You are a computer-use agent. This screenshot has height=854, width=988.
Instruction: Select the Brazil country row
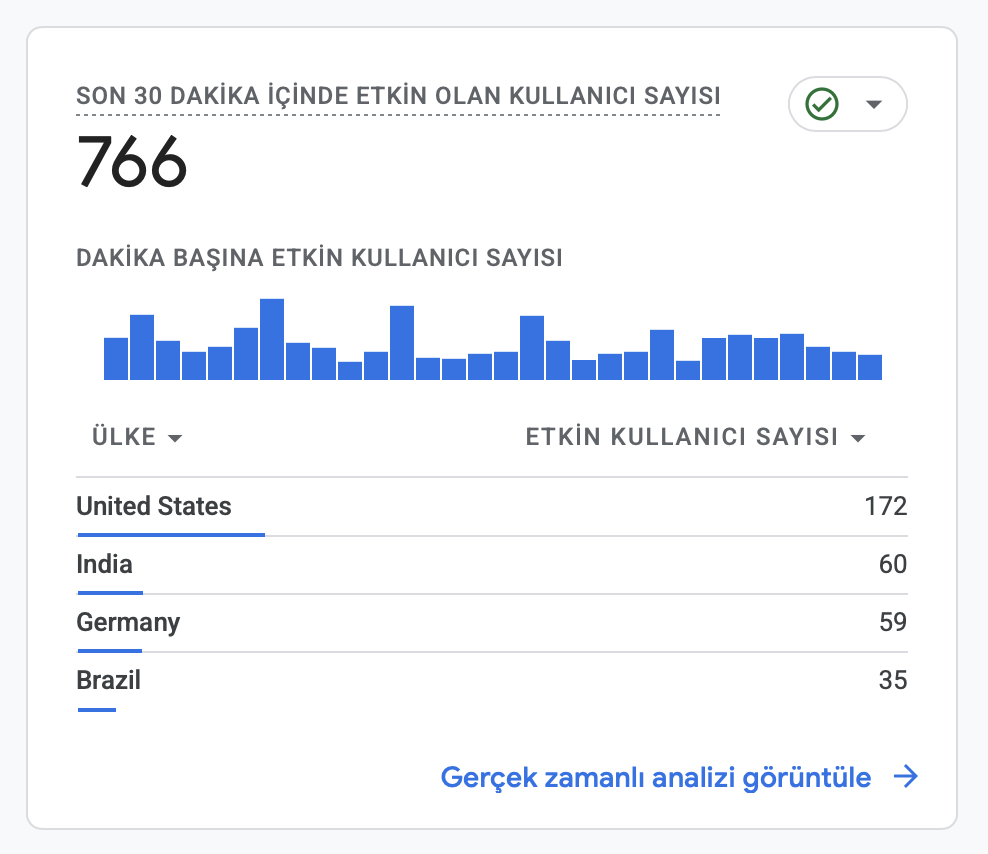(491, 682)
